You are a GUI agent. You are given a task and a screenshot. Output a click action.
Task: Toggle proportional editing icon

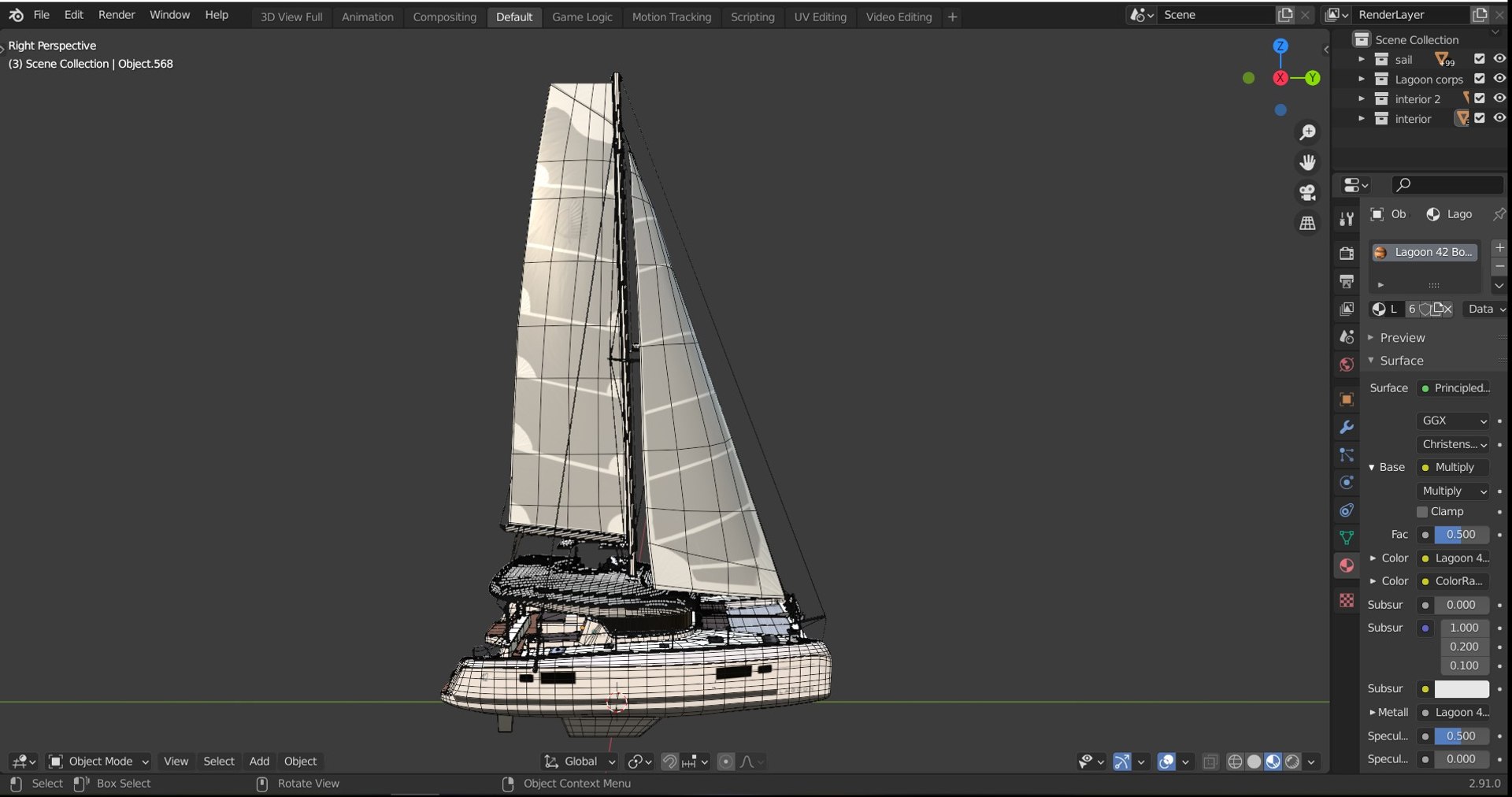[726, 762]
